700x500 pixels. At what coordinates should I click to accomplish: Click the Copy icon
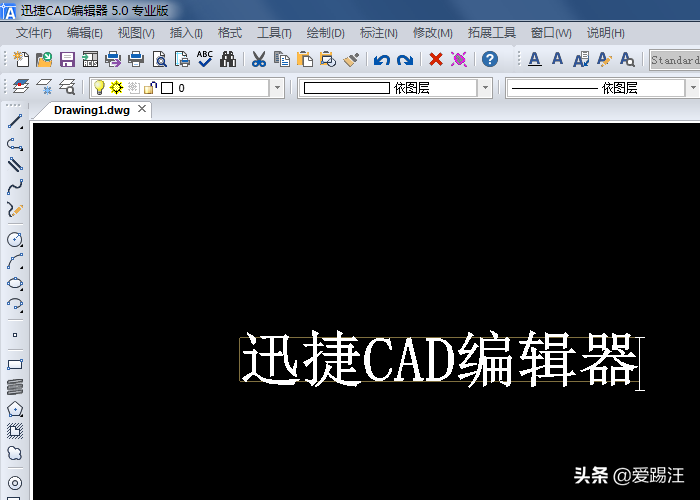pyautogui.click(x=282, y=59)
